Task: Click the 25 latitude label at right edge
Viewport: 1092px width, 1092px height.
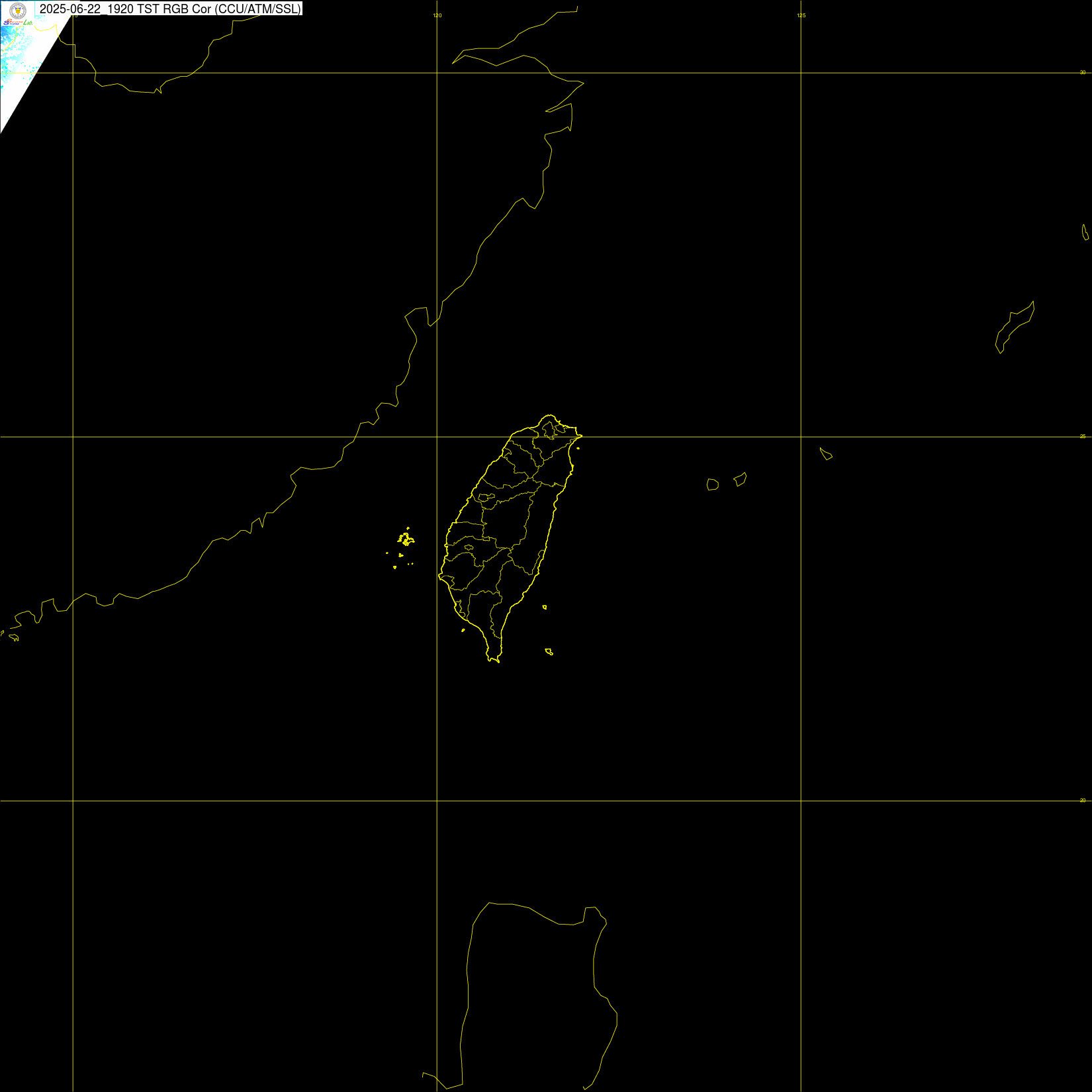Action: pyautogui.click(x=1083, y=436)
